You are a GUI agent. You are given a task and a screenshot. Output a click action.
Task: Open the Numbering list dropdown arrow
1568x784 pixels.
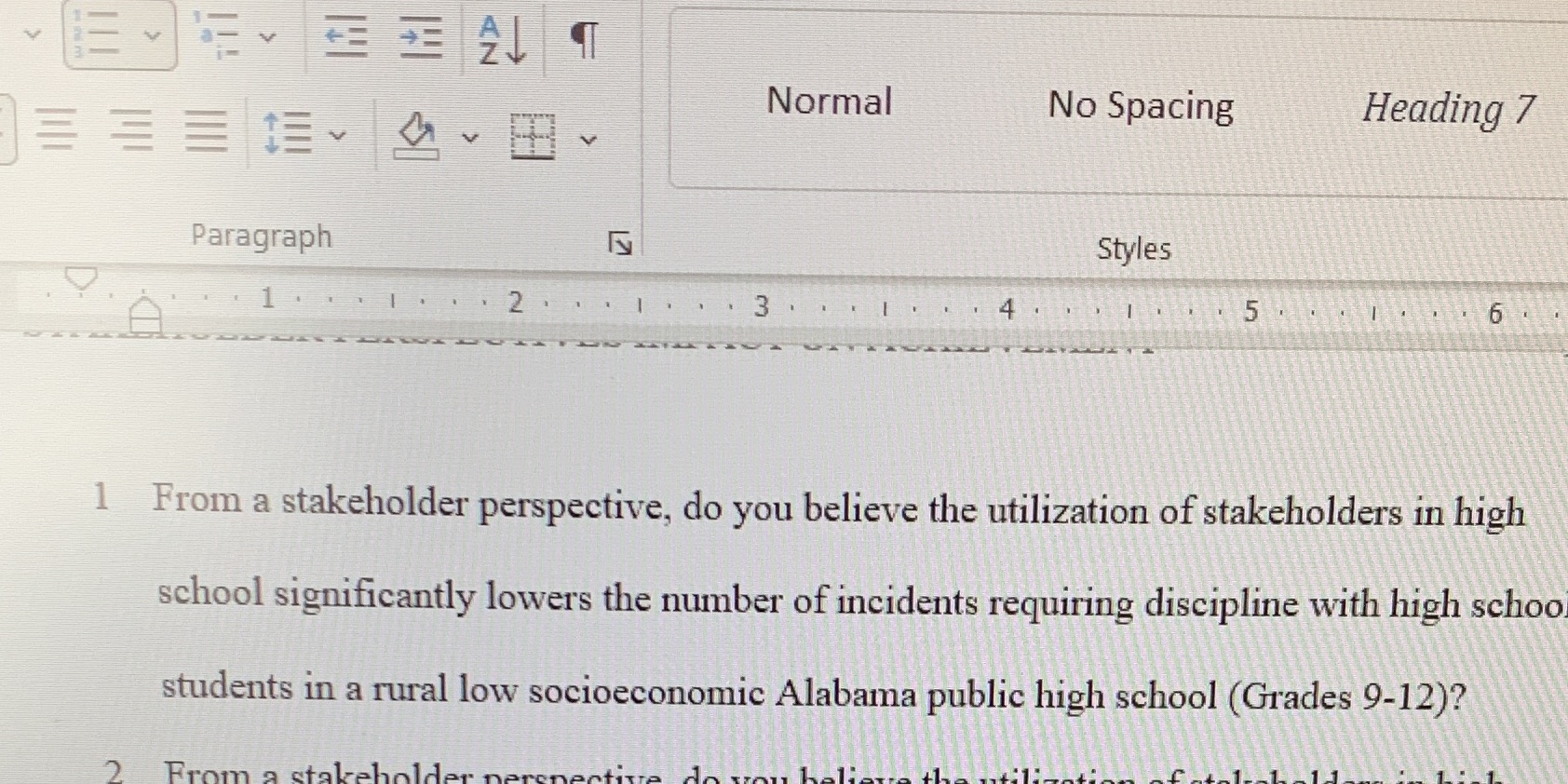coord(153,36)
